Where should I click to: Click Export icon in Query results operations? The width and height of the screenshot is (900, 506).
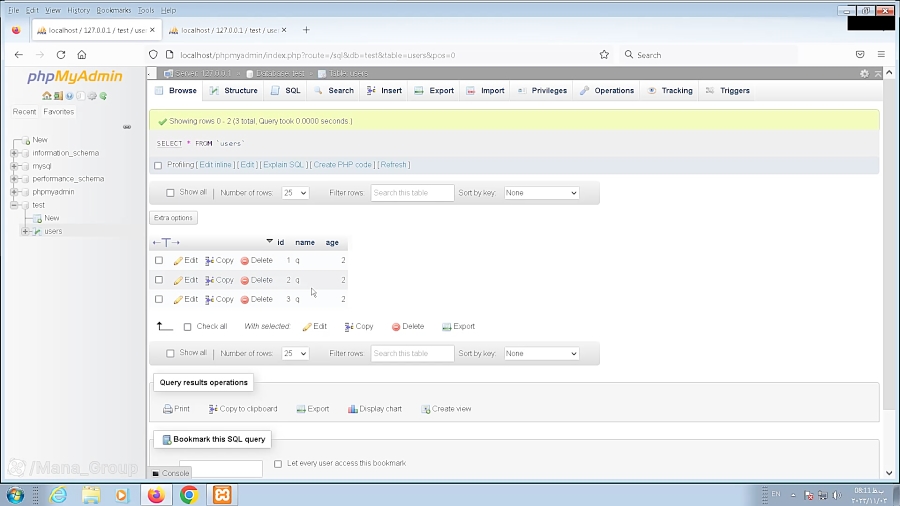(x=301, y=409)
